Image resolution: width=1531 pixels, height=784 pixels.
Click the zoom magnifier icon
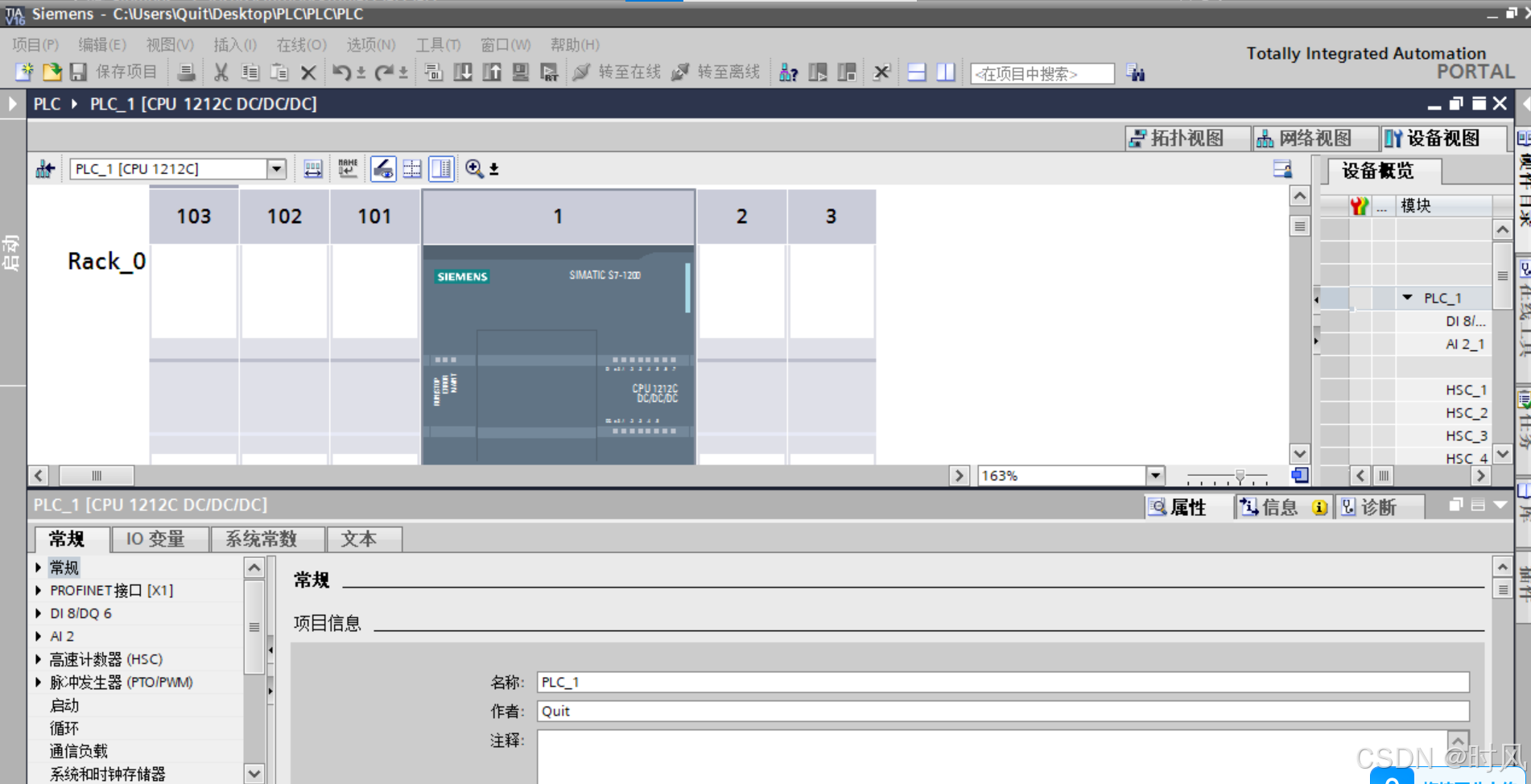point(474,168)
